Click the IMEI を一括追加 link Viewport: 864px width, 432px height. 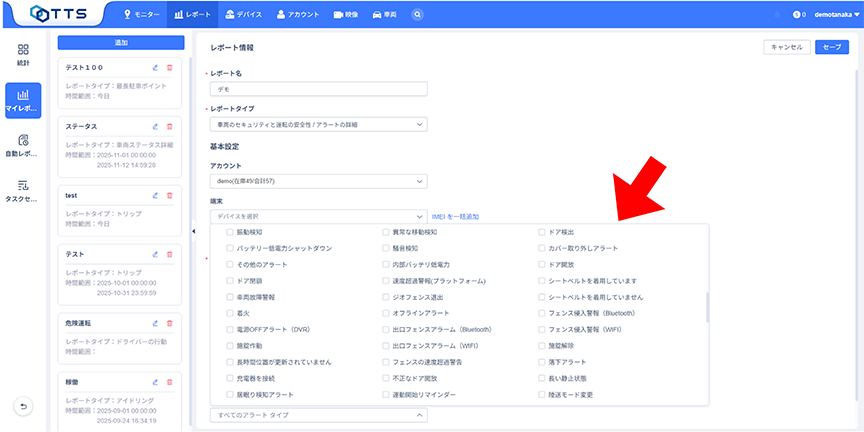455,216
